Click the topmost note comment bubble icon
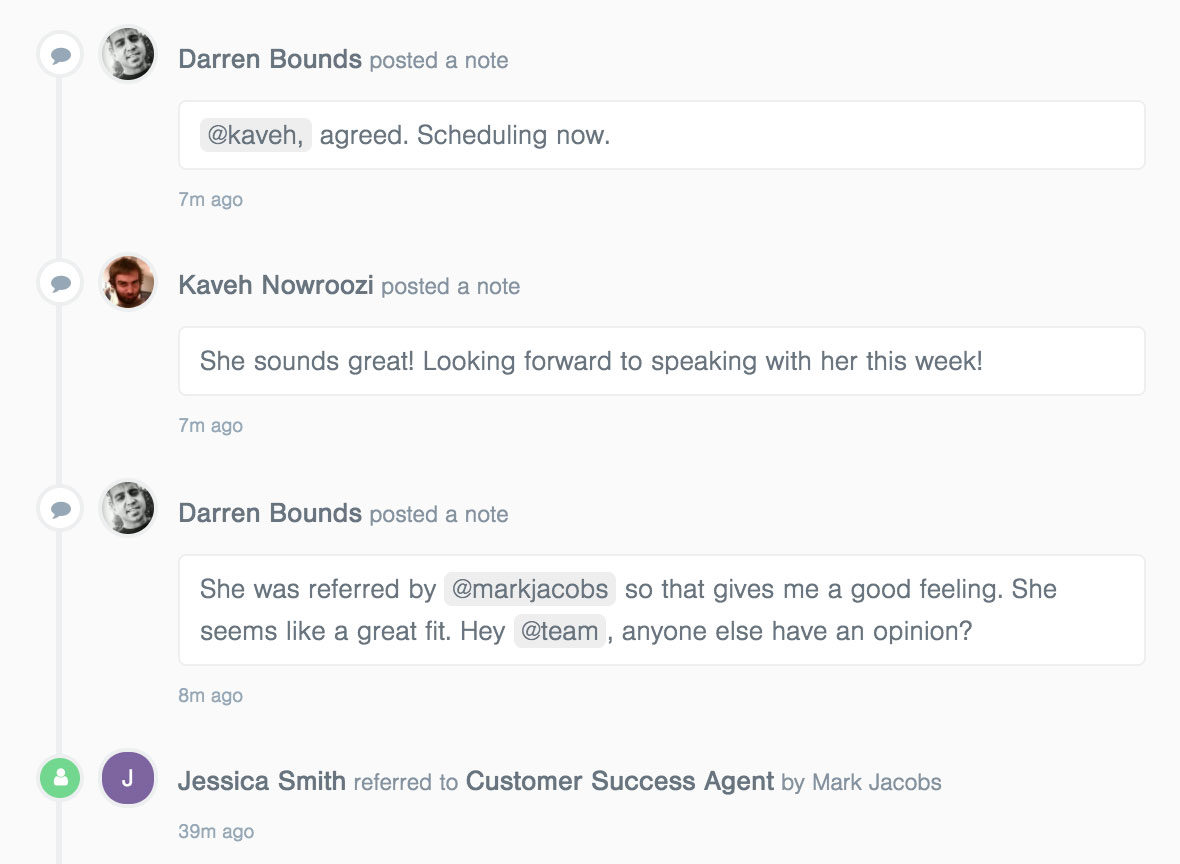This screenshot has height=864, width=1180. tap(61, 55)
